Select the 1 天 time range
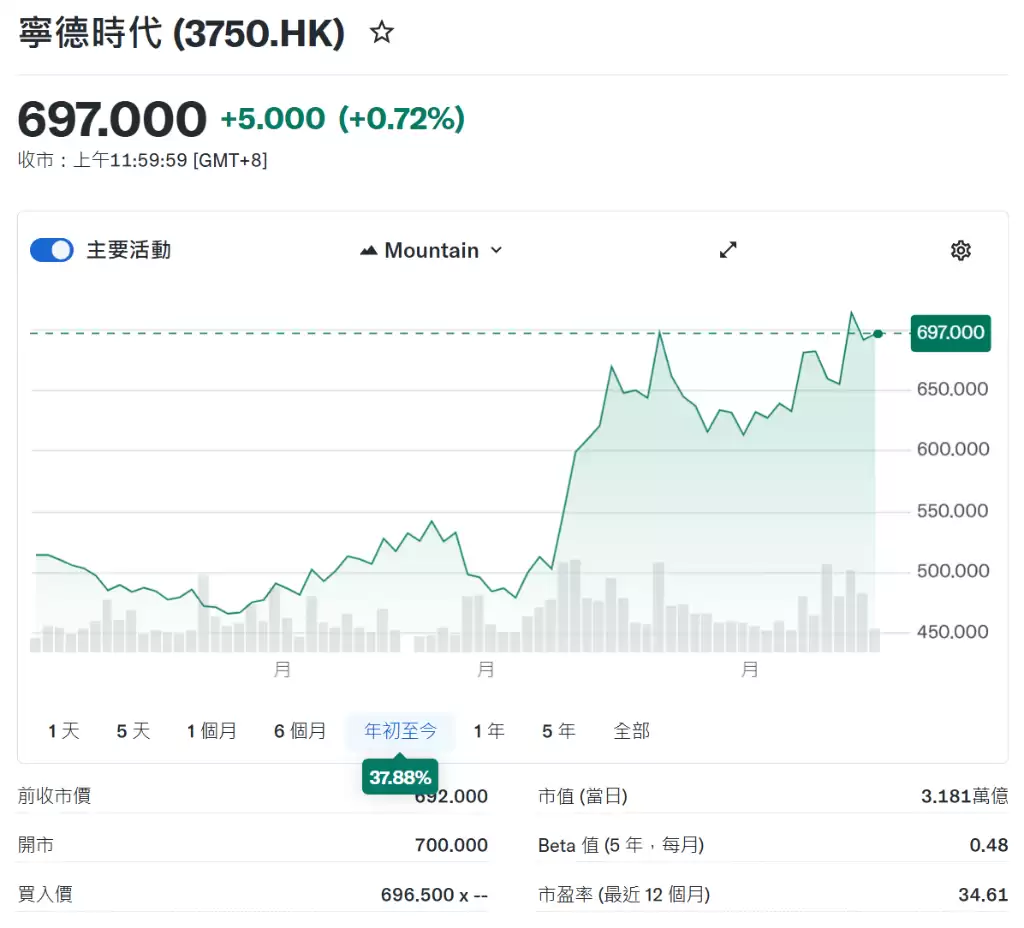This screenshot has width=1024, height=928. (x=64, y=731)
